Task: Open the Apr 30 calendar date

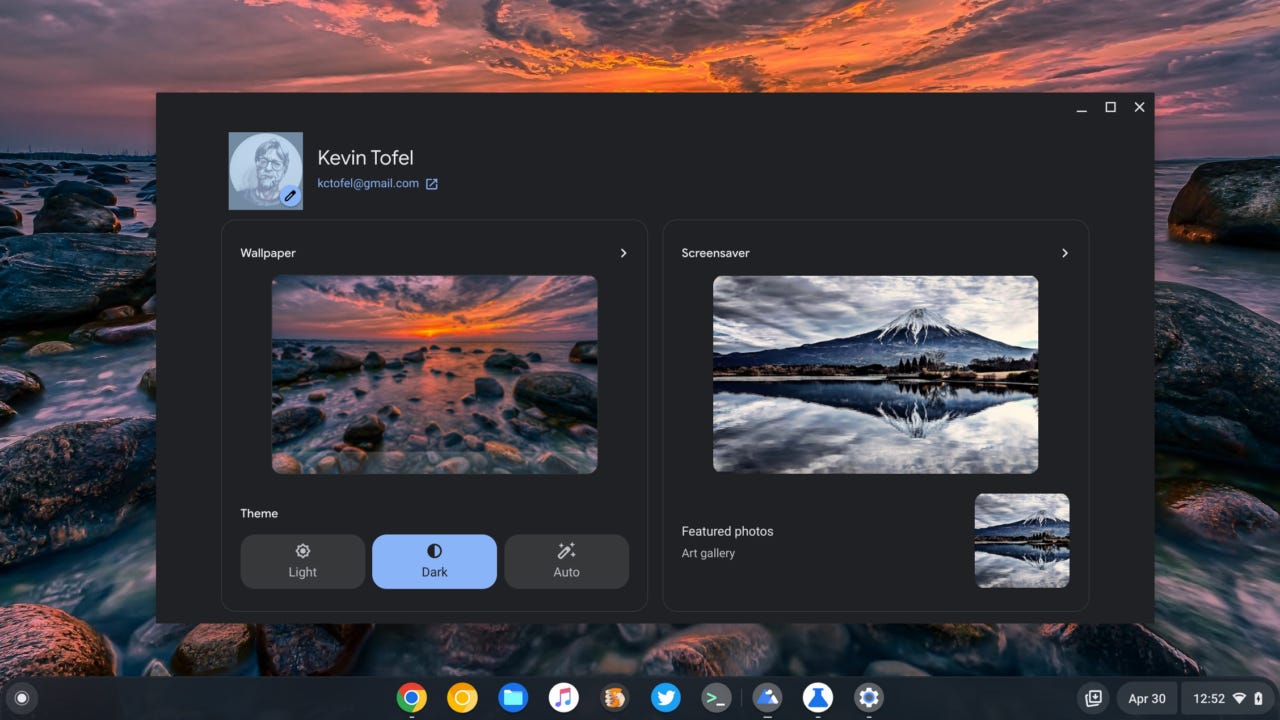Action: [x=1147, y=698]
